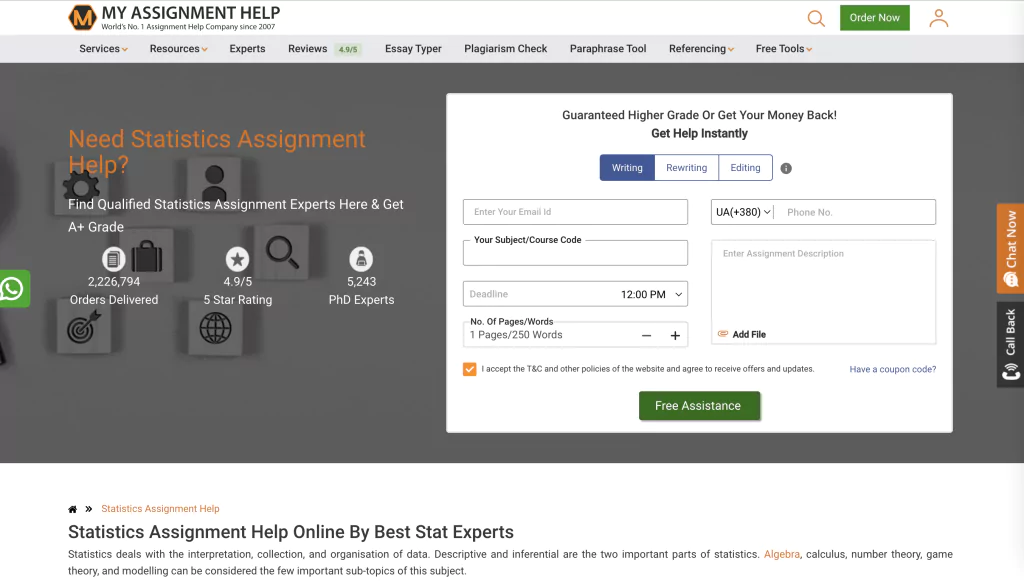This screenshot has height=585, width=1024.
Task: Click the 4.9/5 reviews rating badge
Action: pyautogui.click(x=347, y=50)
